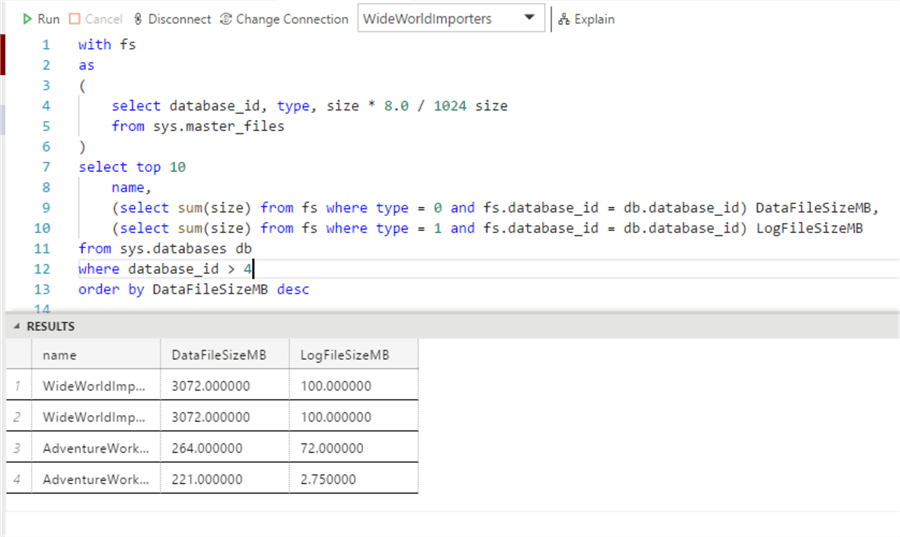Click the 221.000000 data size cell
The image size is (900, 537).
pyautogui.click(x=211, y=479)
